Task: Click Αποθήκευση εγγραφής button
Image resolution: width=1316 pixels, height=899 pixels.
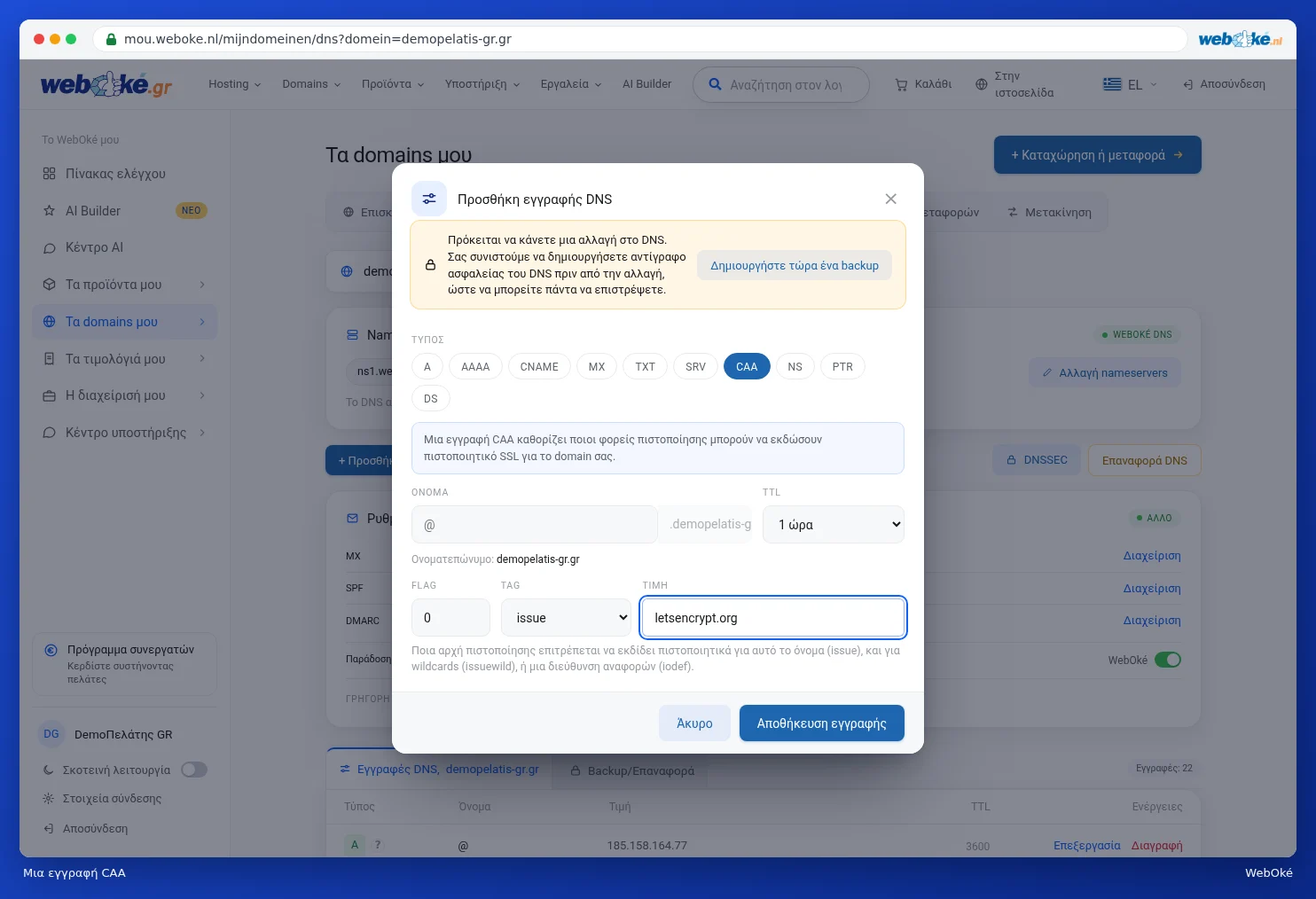Action: [x=822, y=723]
